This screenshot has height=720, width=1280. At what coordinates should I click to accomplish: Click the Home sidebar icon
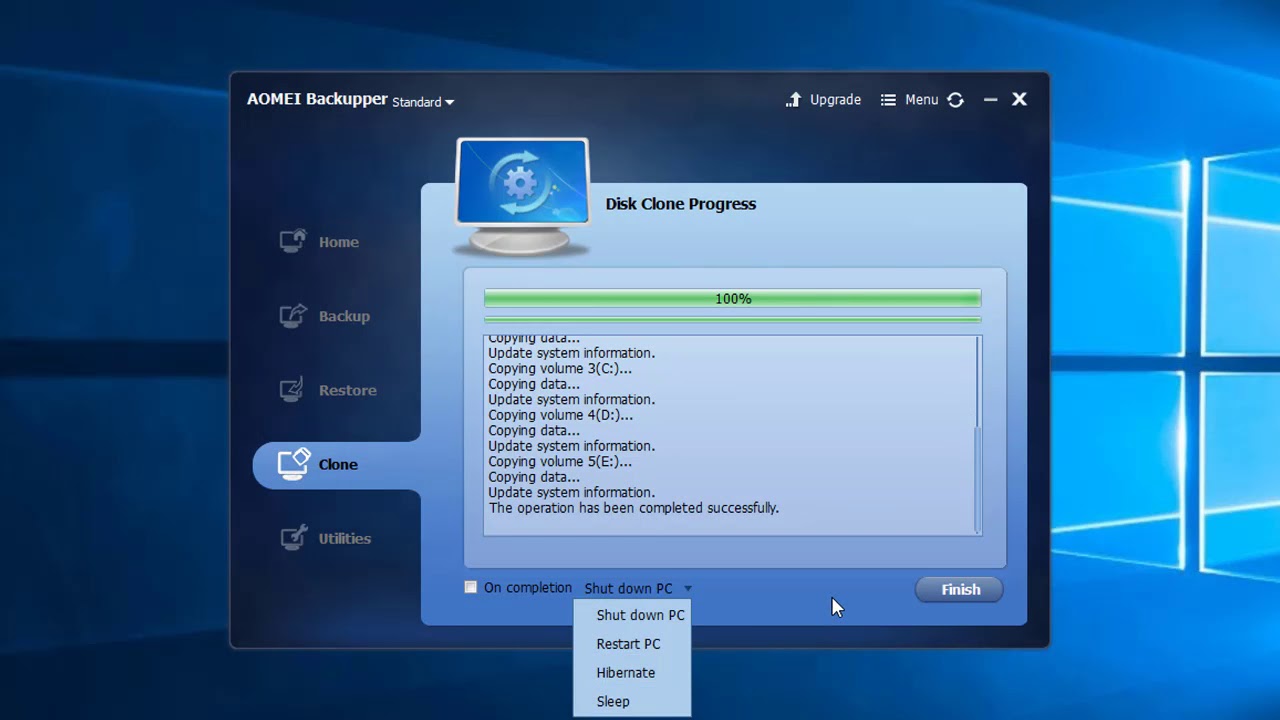click(293, 241)
